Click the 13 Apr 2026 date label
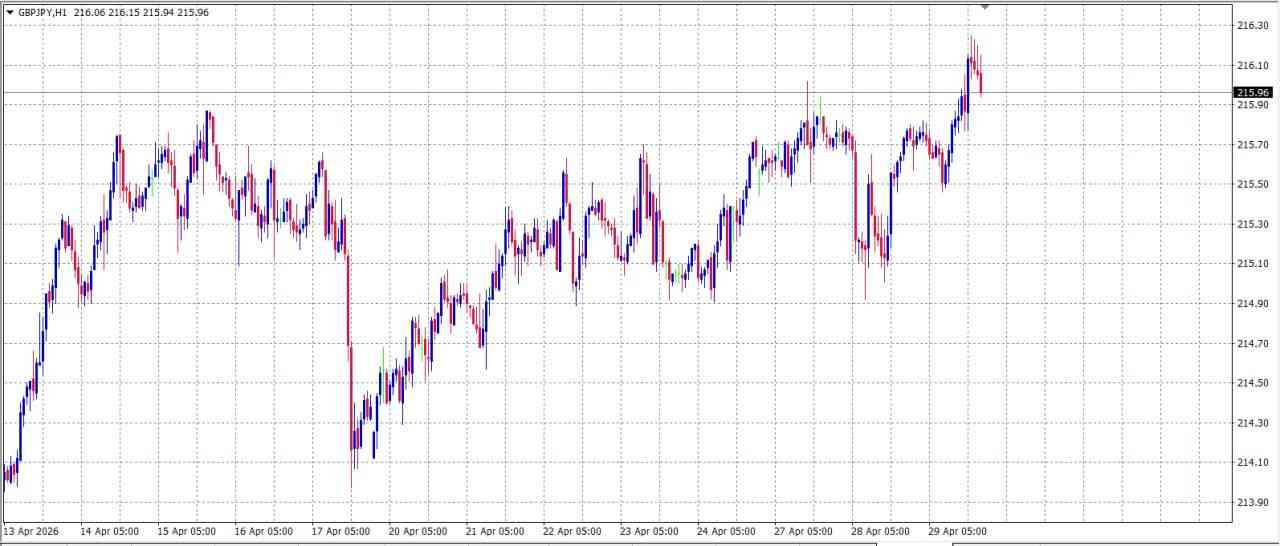 tap(31, 531)
